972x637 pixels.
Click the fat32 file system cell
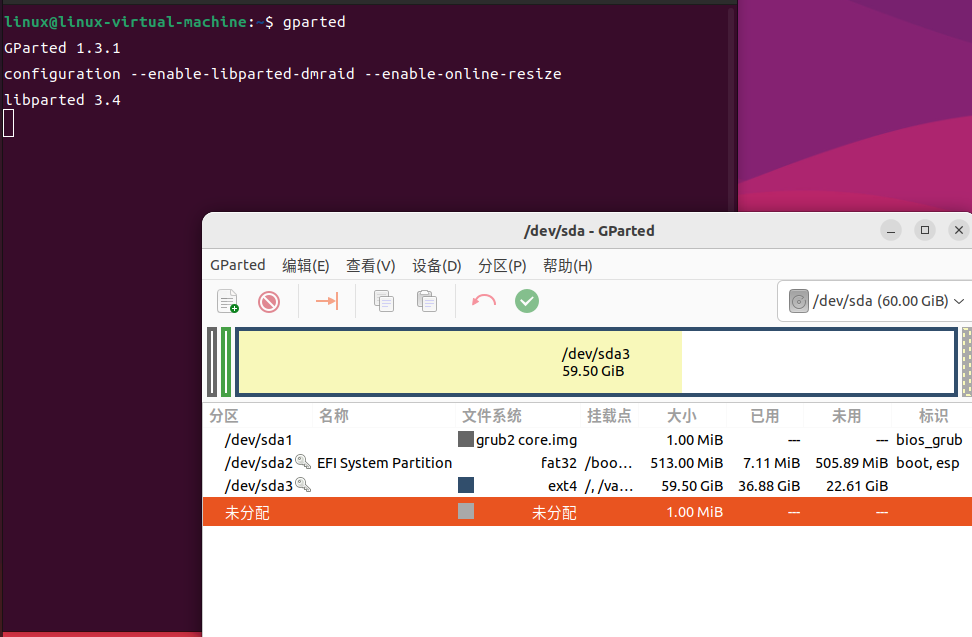[559, 463]
